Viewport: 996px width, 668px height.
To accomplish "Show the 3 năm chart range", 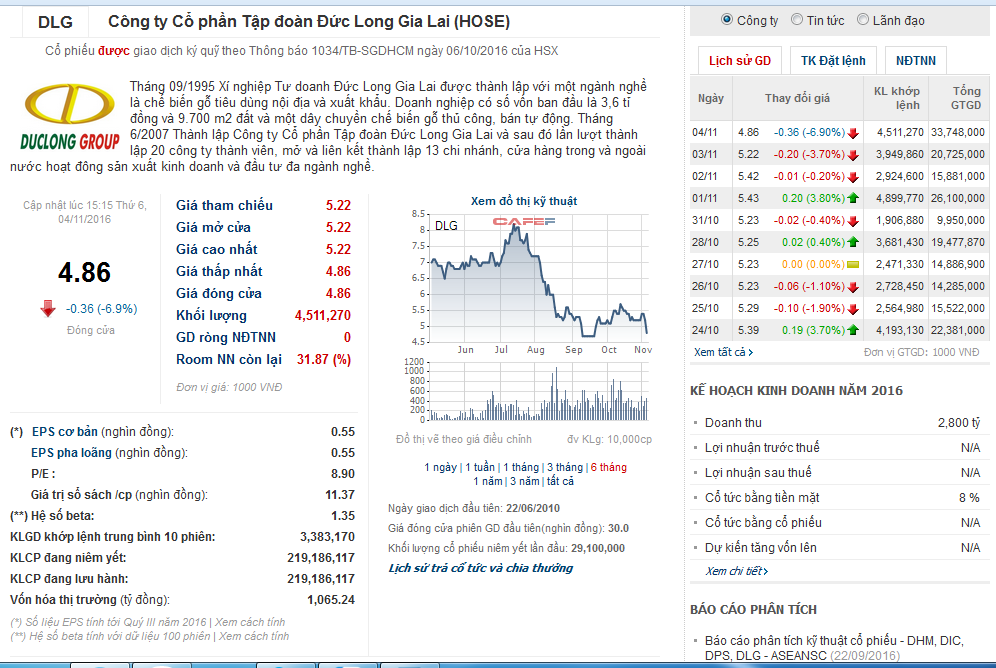I will coord(525,481).
